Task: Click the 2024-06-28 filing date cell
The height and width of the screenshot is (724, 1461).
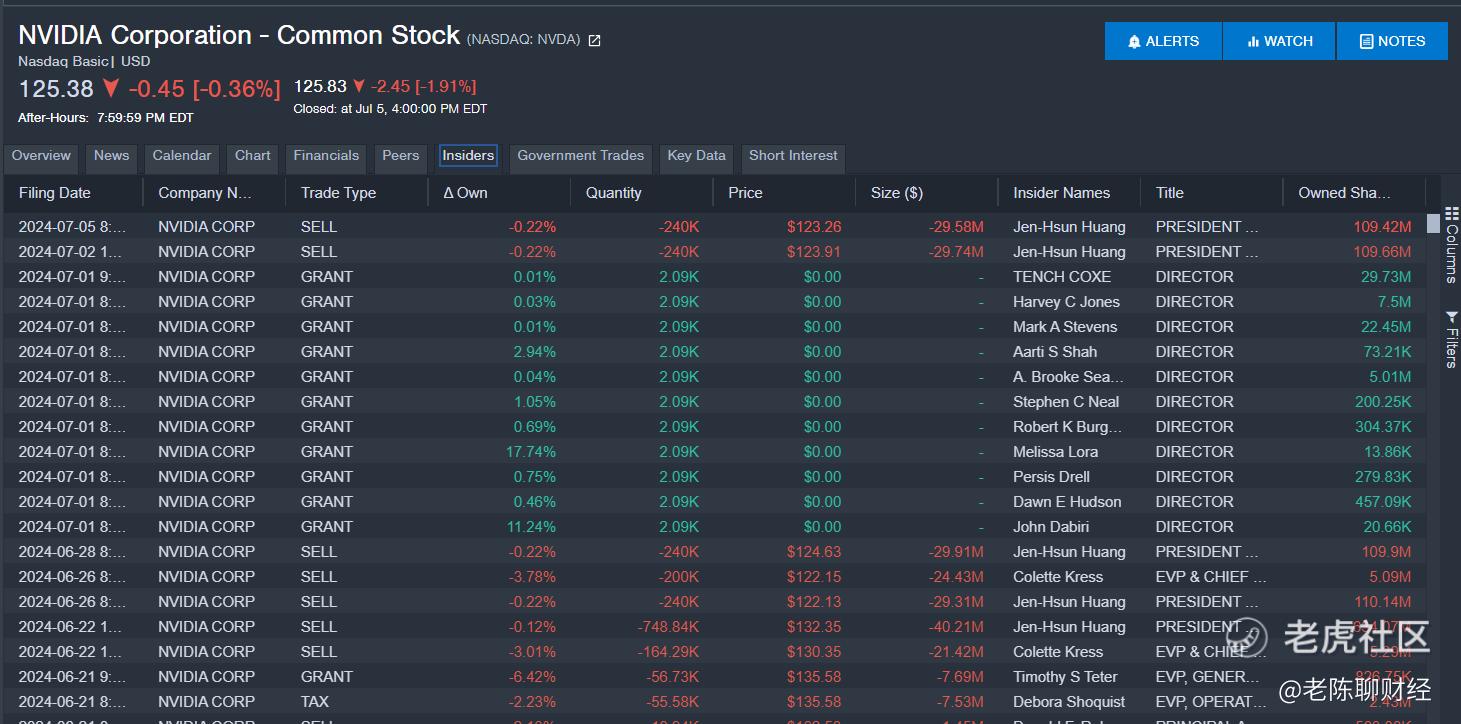Action: (72, 552)
